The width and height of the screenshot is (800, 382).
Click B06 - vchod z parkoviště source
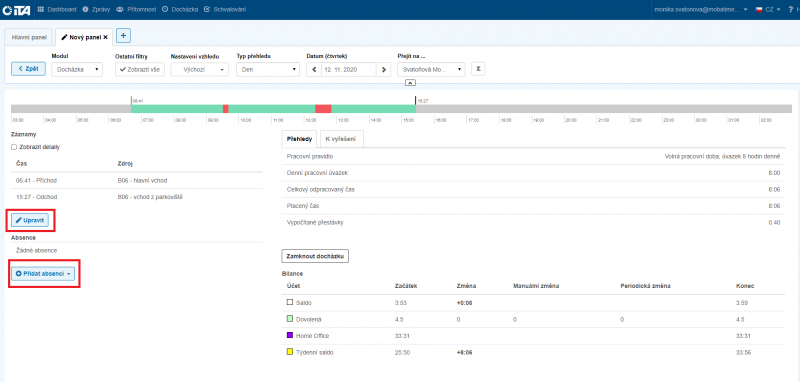click(x=150, y=197)
